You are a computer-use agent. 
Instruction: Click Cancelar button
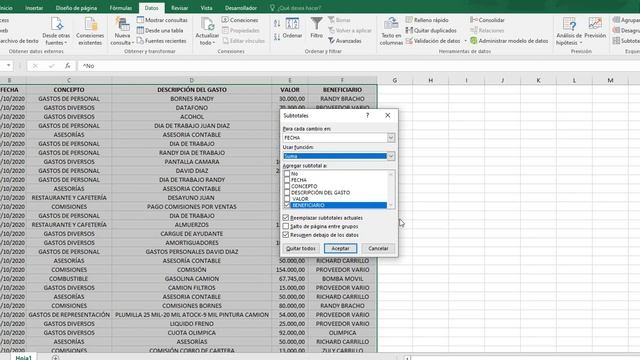point(378,248)
